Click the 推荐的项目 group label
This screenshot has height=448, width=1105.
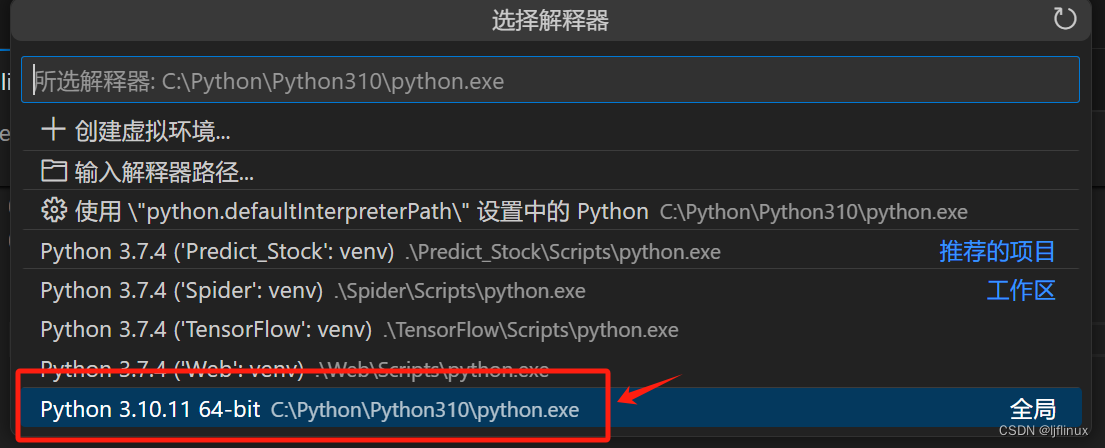pyautogui.click(x=997, y=250)
